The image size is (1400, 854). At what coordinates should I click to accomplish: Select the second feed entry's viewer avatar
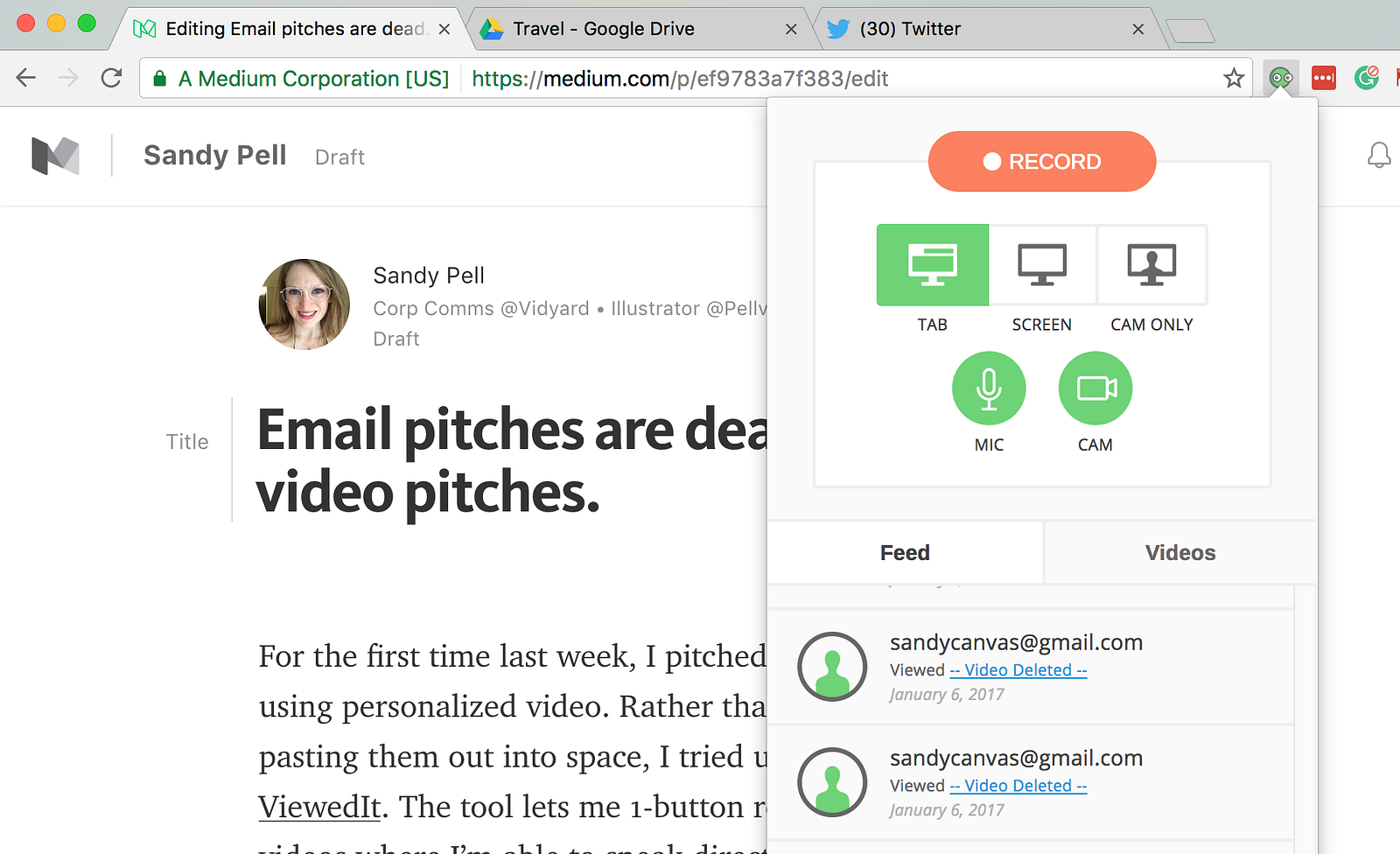[x=832, y=782]
